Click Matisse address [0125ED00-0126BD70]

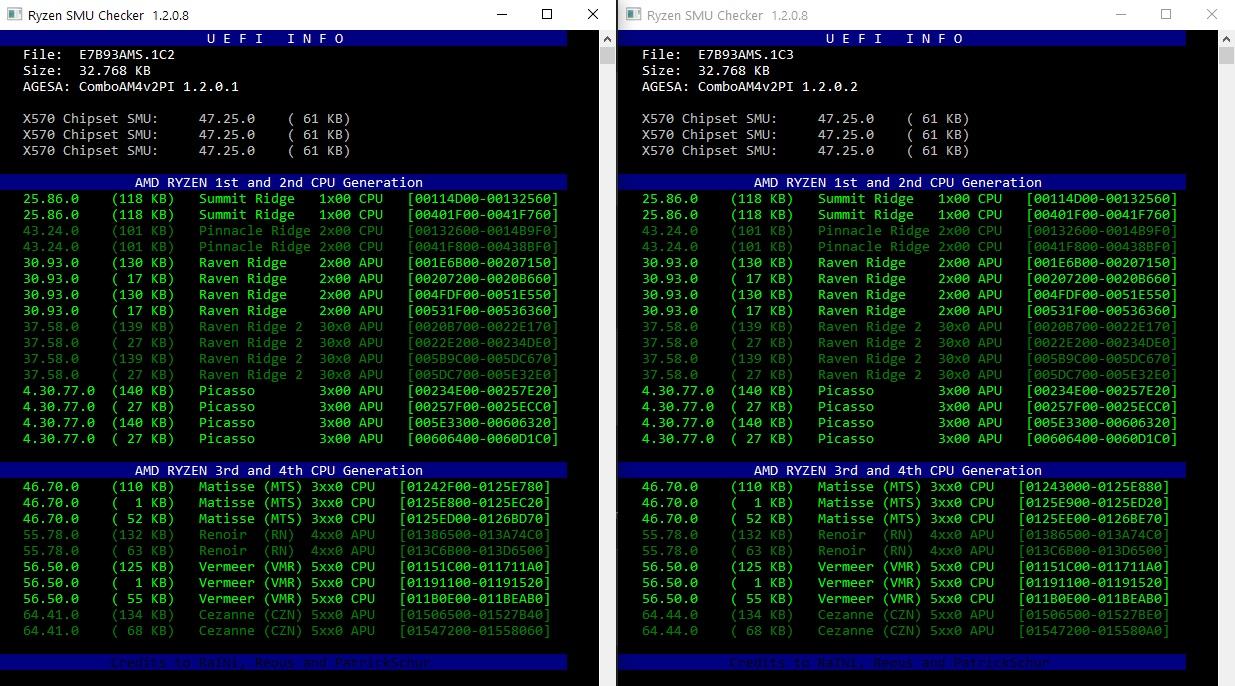point(475,518)
